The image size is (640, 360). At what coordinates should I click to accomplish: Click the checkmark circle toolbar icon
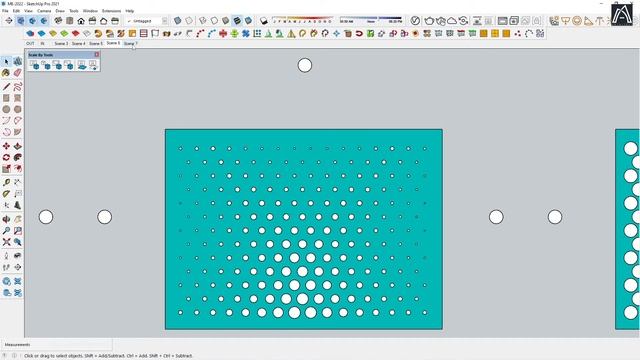[x=415, y=20]
